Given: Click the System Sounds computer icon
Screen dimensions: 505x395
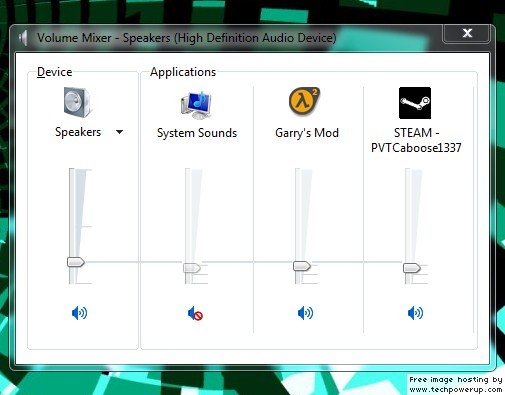Looking at the screenshot, I should click(196, 105).
